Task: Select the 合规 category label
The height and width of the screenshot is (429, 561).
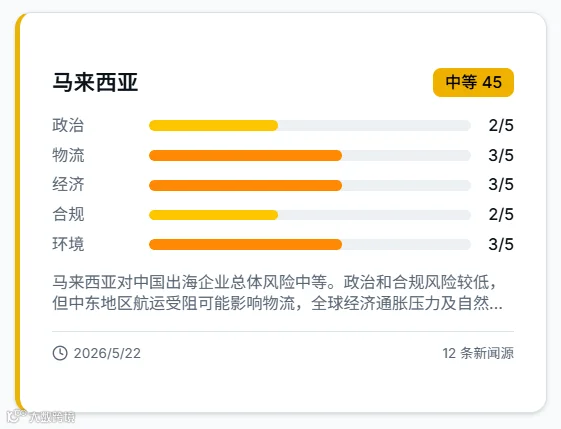Action: (x=68, y=214)
